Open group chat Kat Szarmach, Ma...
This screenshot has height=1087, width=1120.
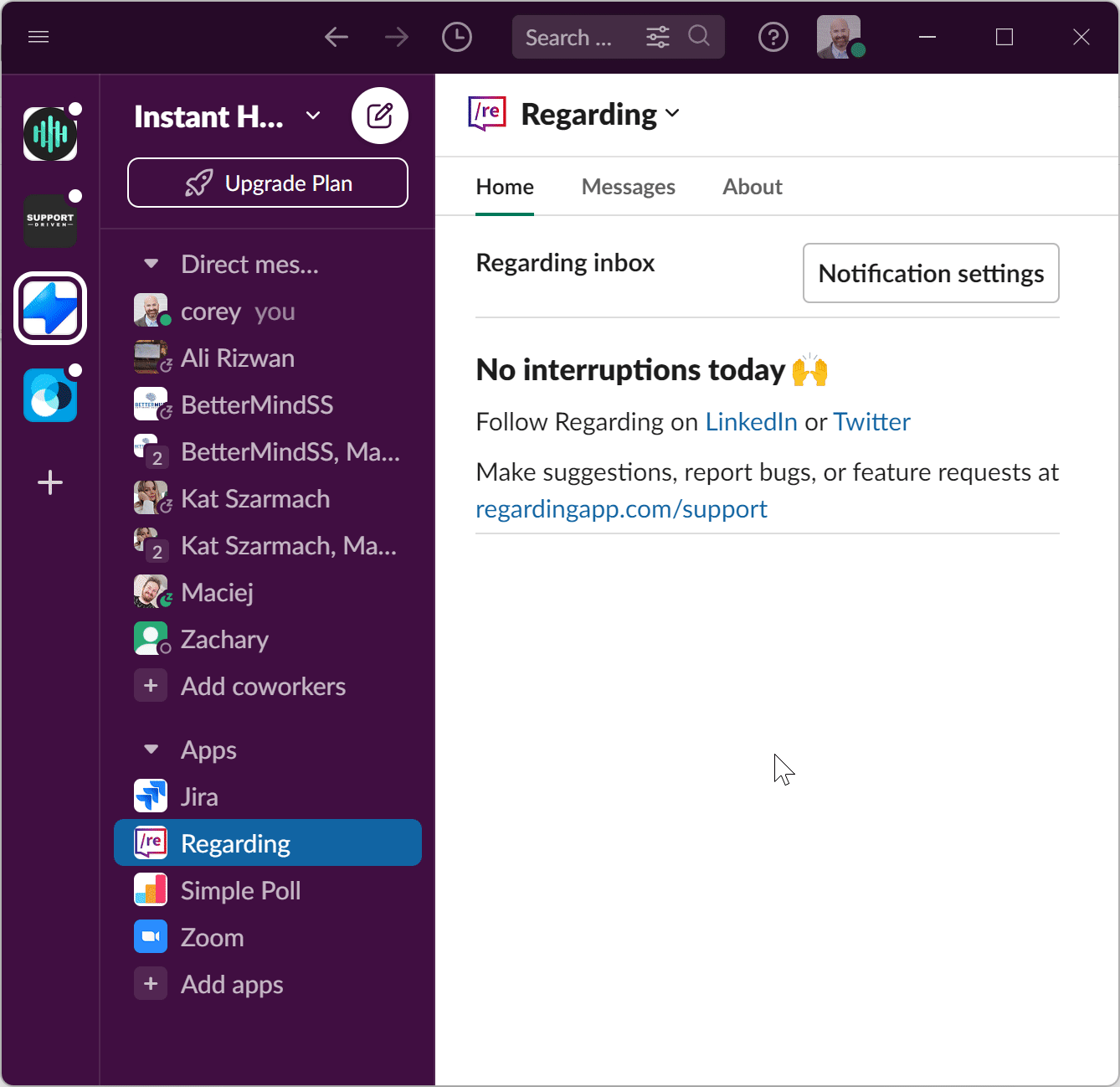point(268,546)
